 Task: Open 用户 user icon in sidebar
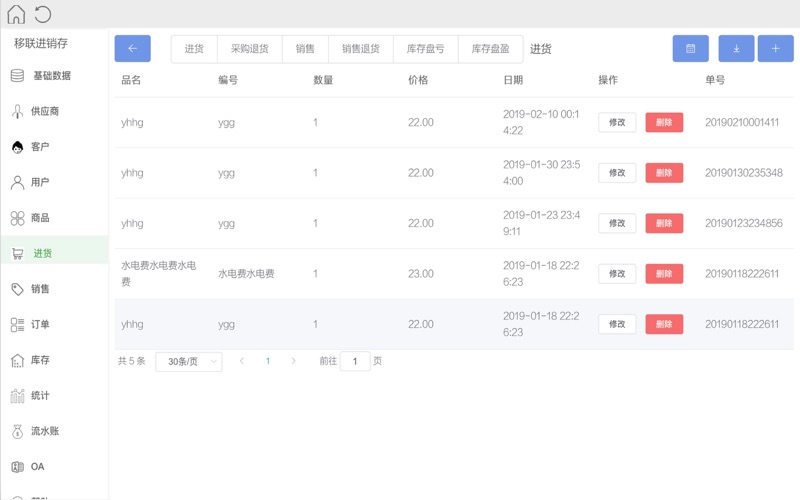point(17,182)
